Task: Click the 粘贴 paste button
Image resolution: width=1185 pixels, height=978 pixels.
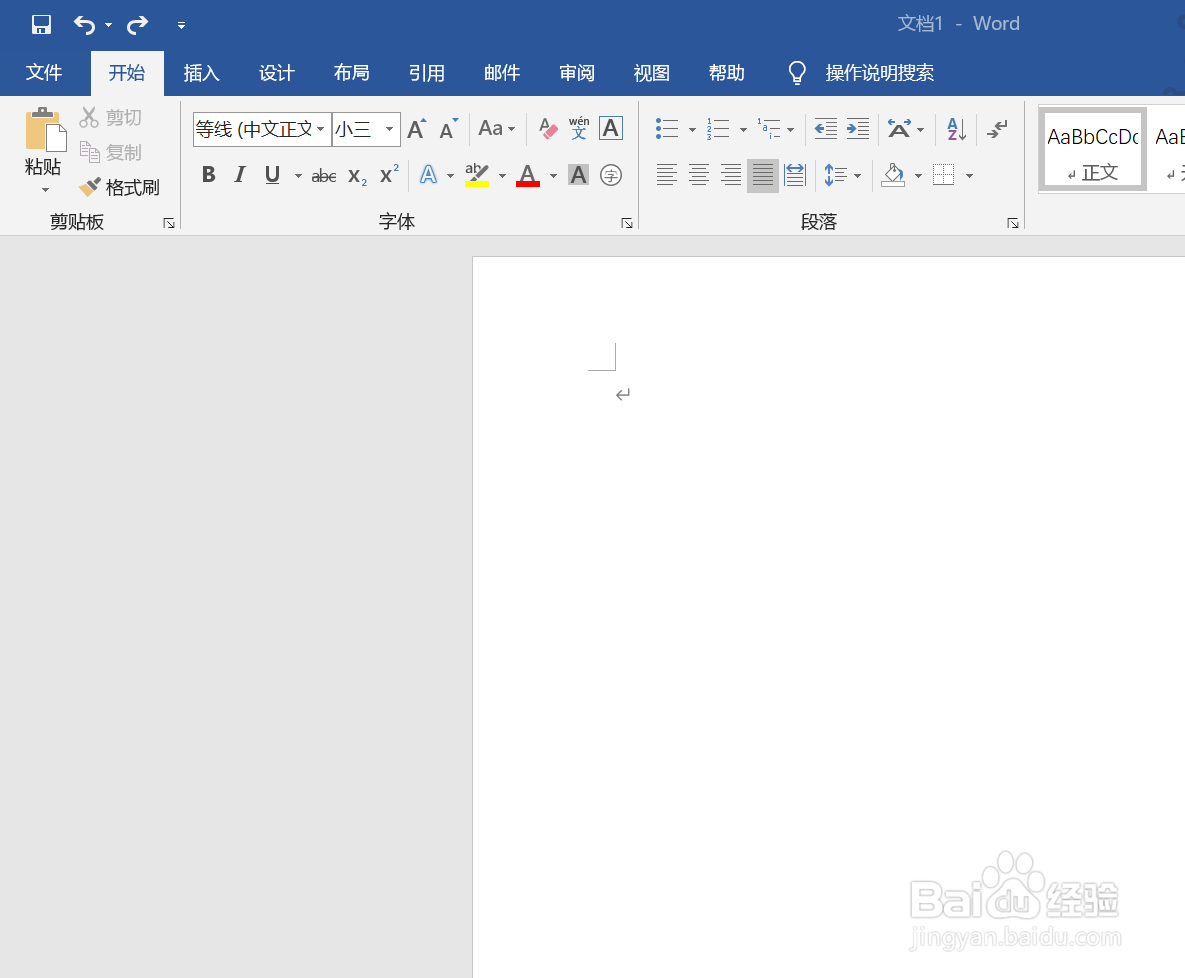Action: 45,141
